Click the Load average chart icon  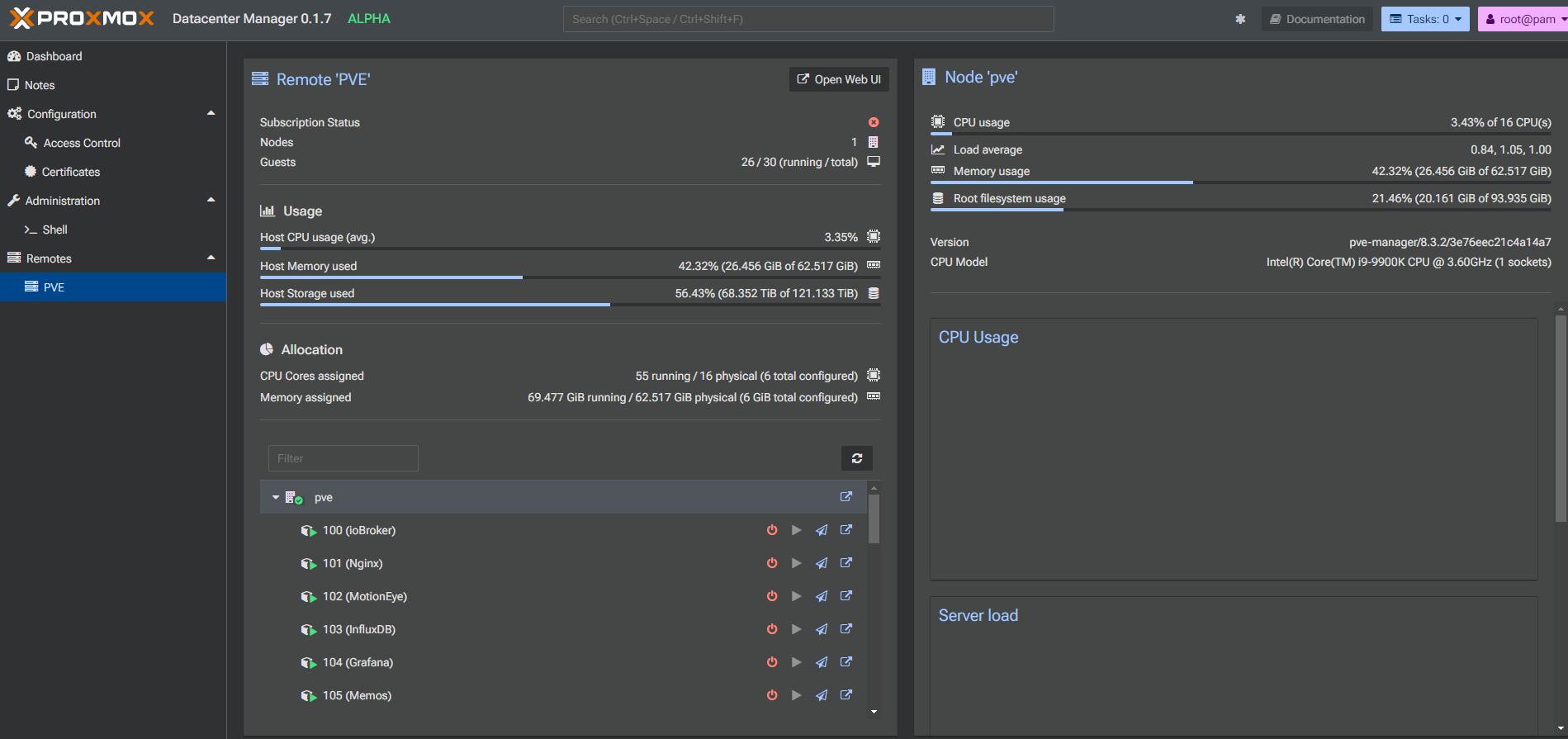938,149
